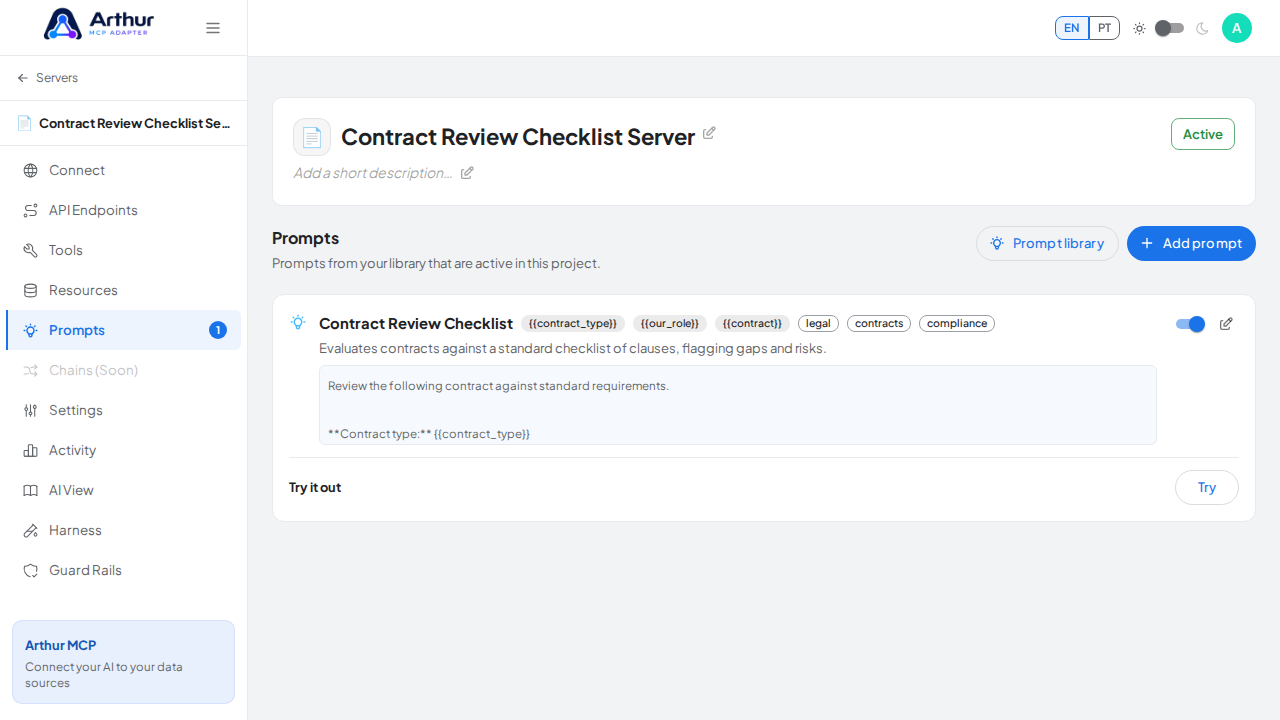Screen dimensions: 1280x720
Task: Open Resources section
Action: point(123,290)
